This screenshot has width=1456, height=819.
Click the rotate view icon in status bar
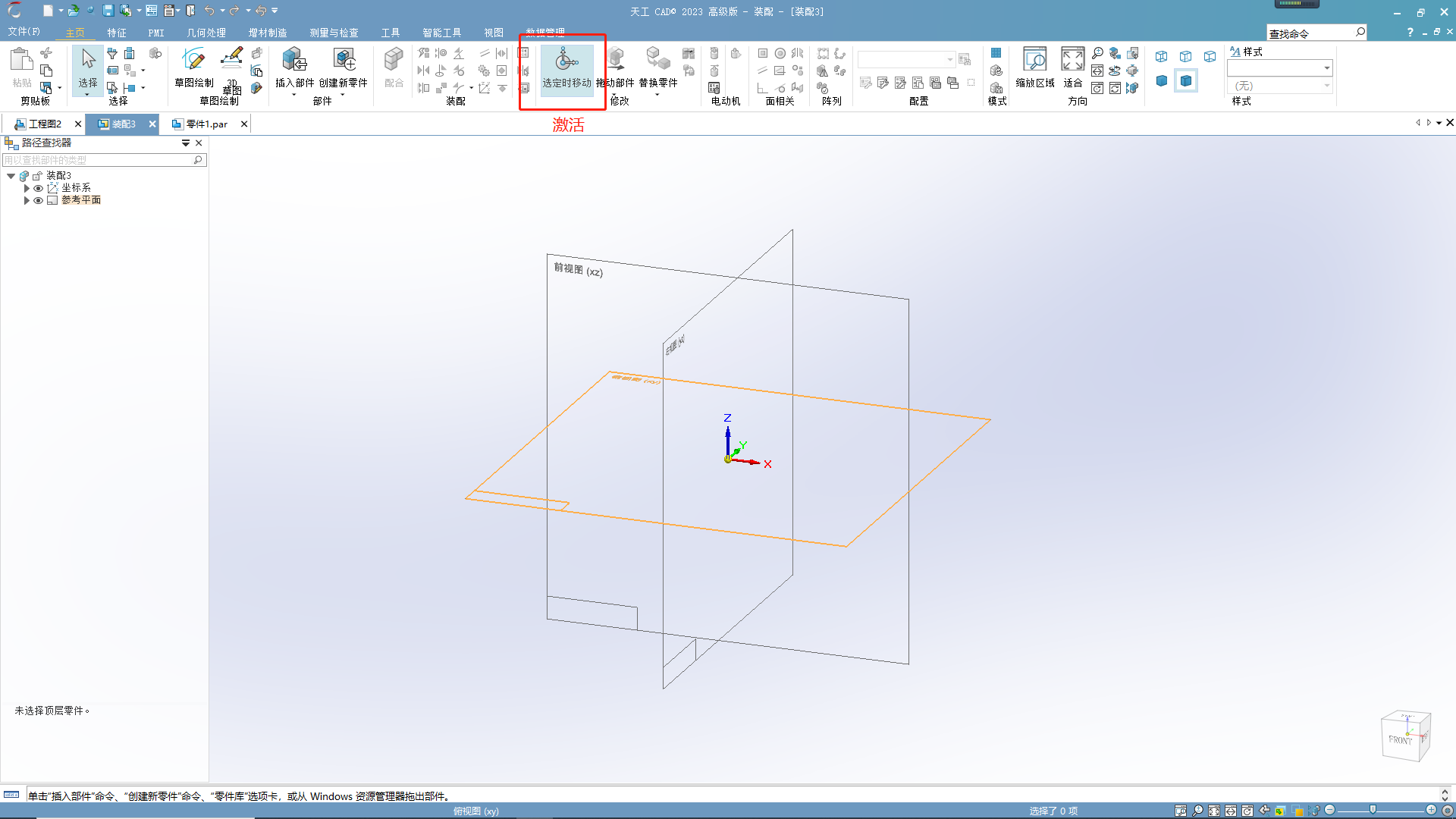[1247, 811]
